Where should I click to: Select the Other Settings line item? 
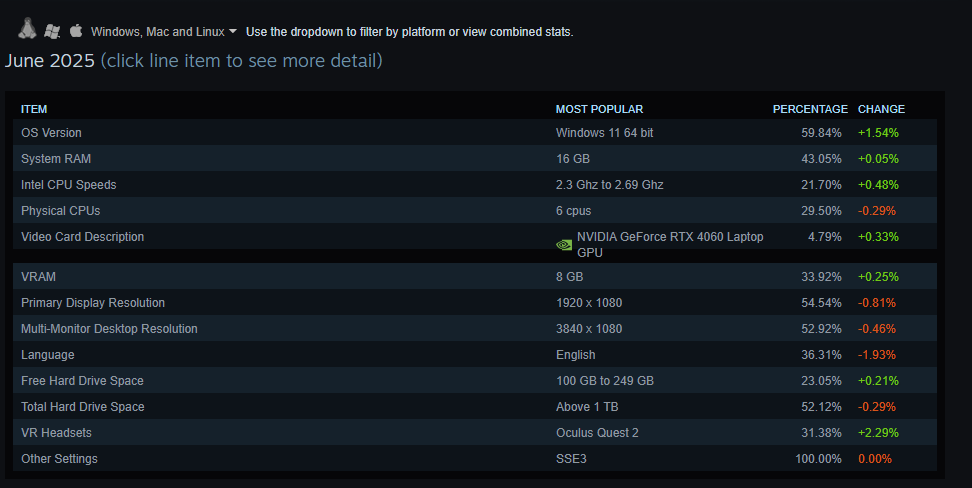[x=475, y=459]
